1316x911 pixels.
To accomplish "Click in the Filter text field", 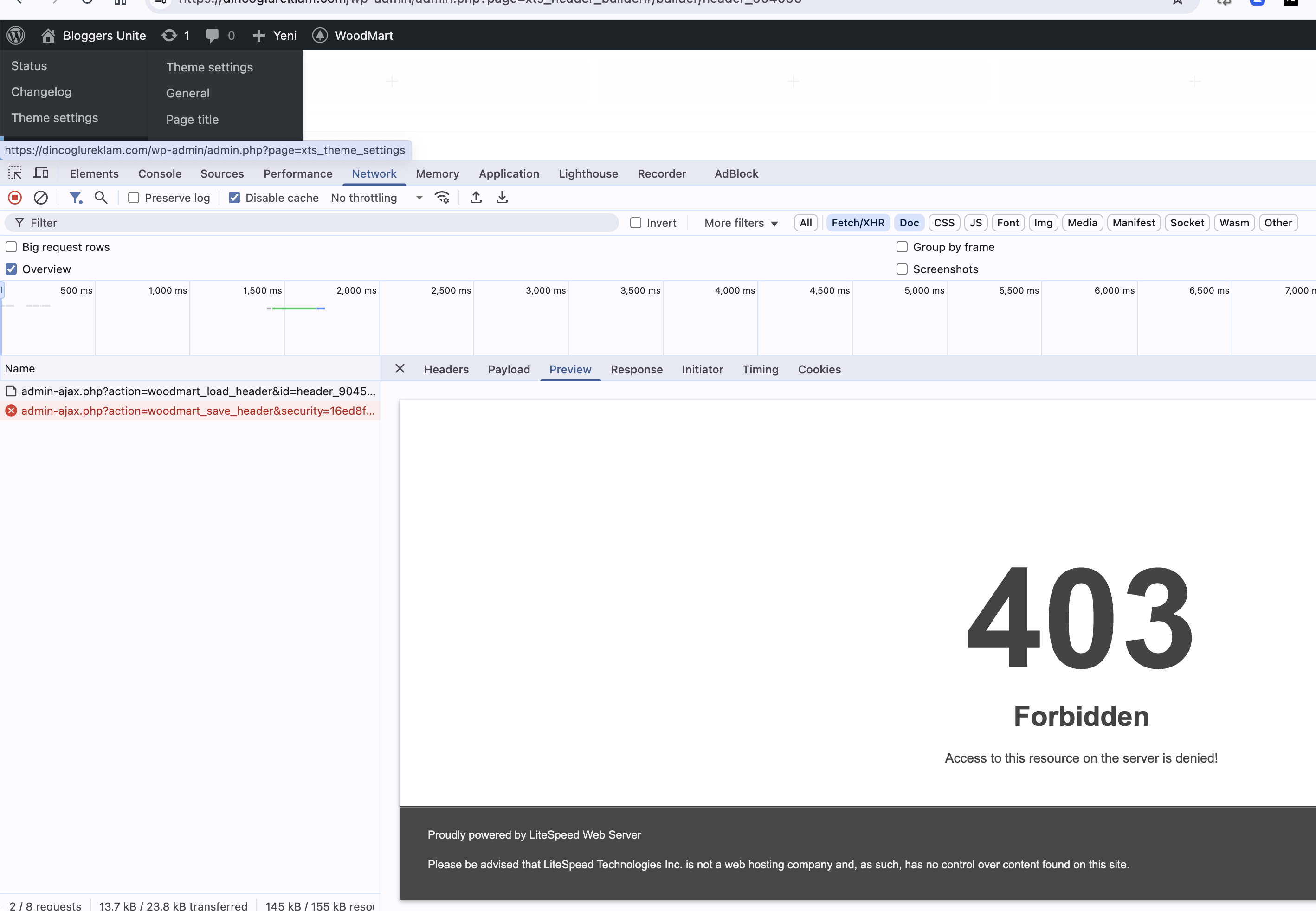I will [x=320, y=223].
